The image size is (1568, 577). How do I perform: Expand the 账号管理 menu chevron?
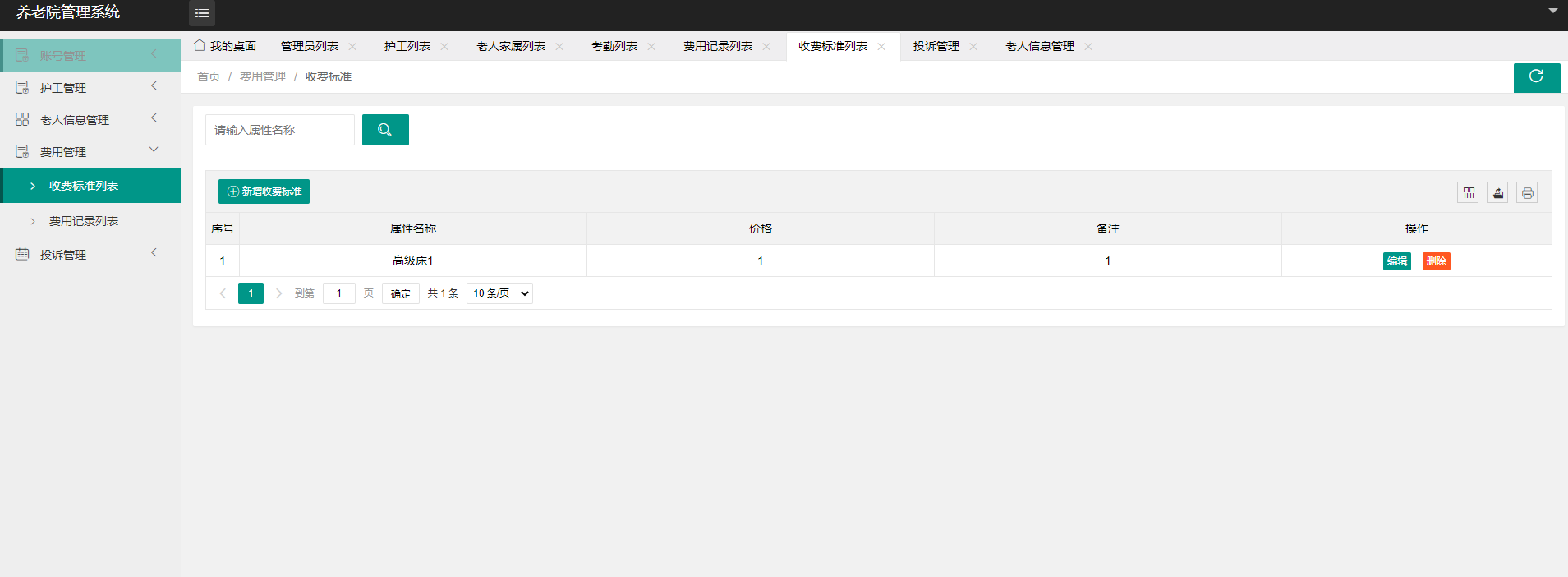[x=154, y=54]
